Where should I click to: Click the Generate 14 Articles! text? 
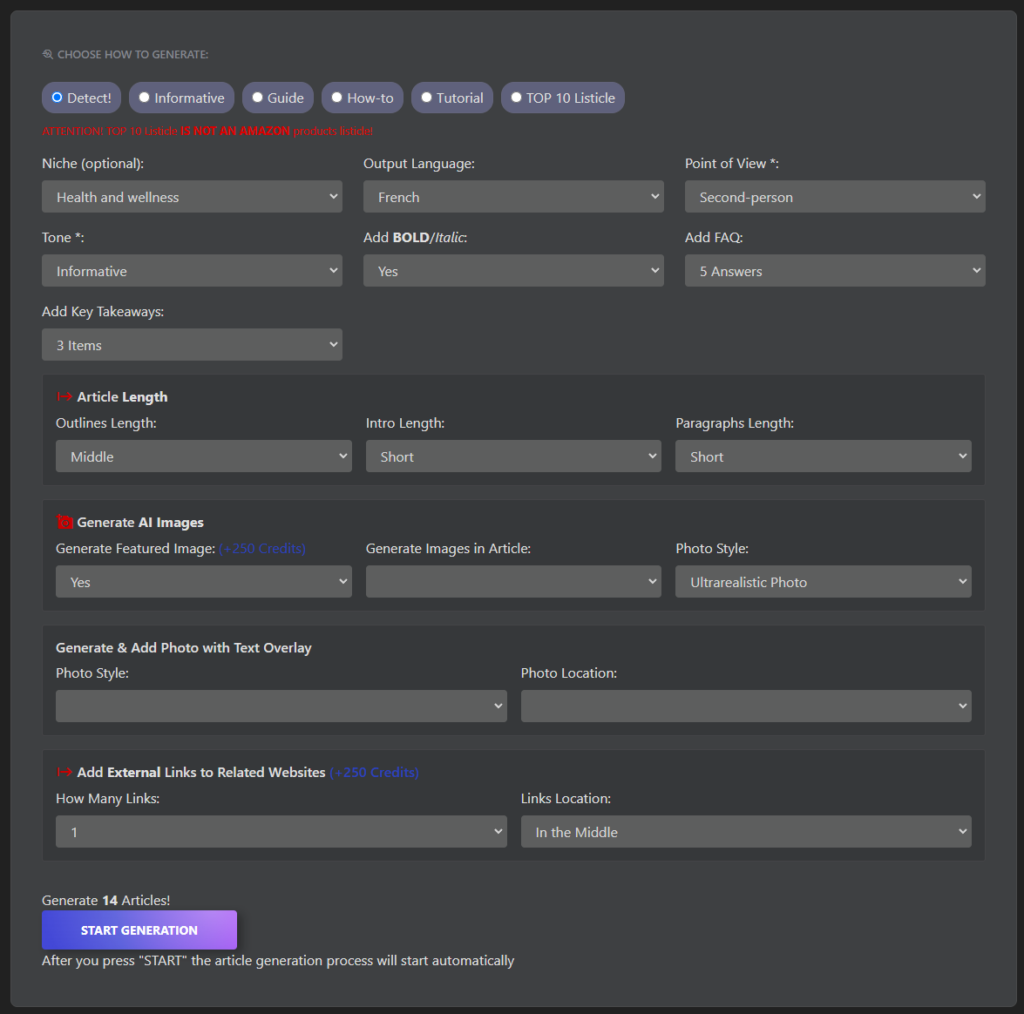coord(106,900)
